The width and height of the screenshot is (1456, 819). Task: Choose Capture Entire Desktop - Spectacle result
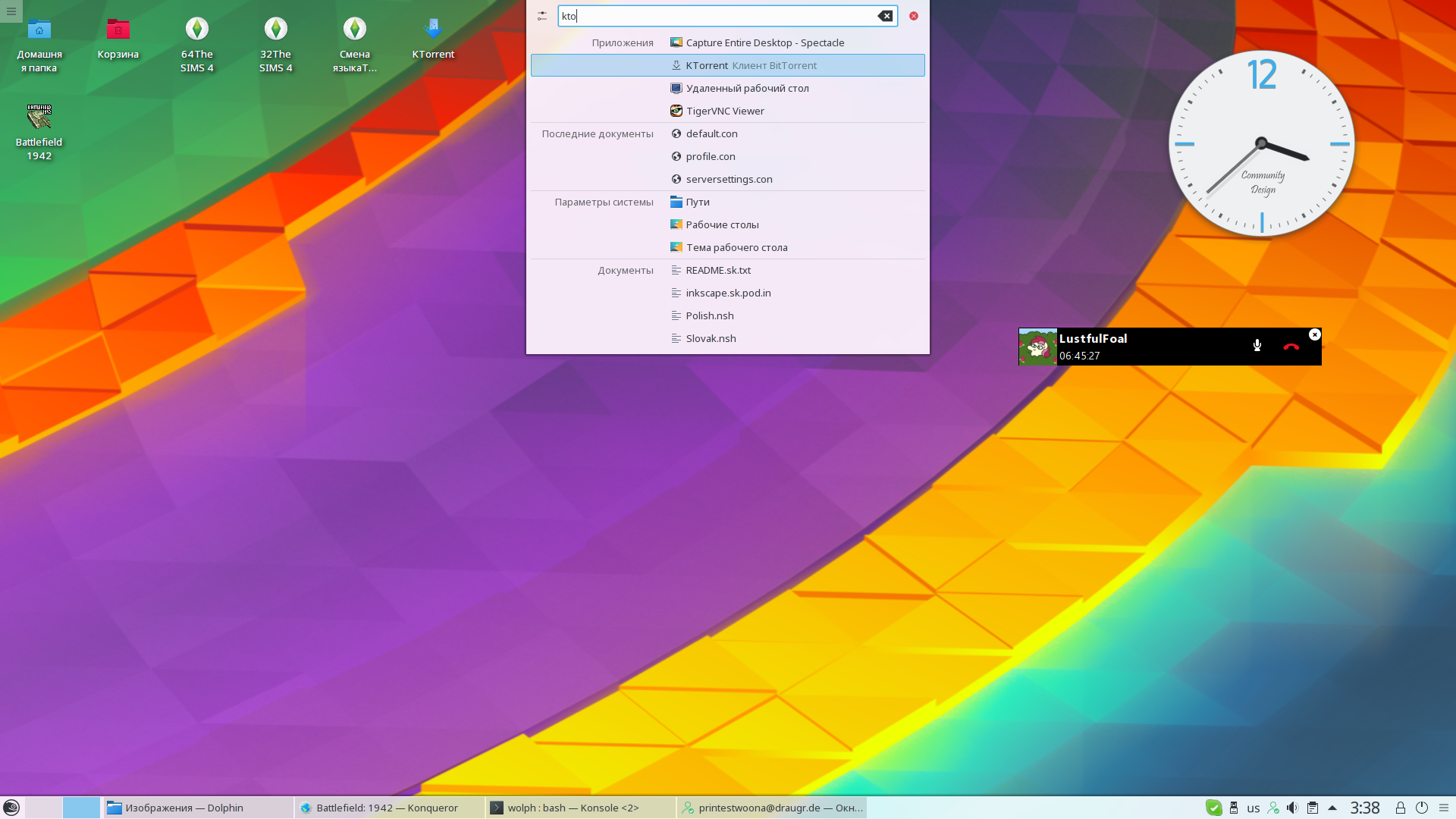[x=728, y=42]
